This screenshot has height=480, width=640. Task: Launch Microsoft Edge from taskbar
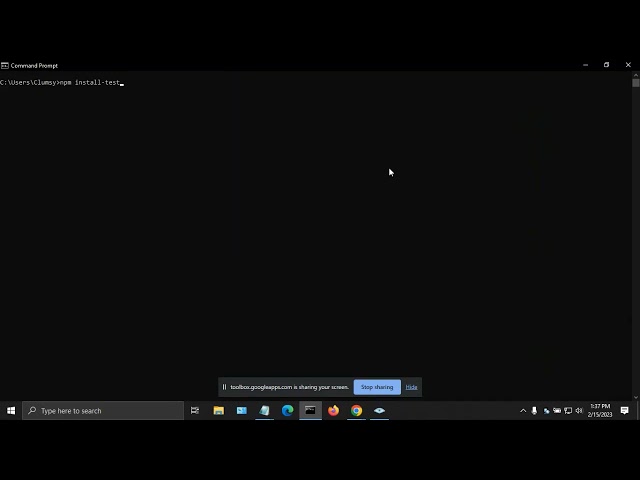coord(287,411)
